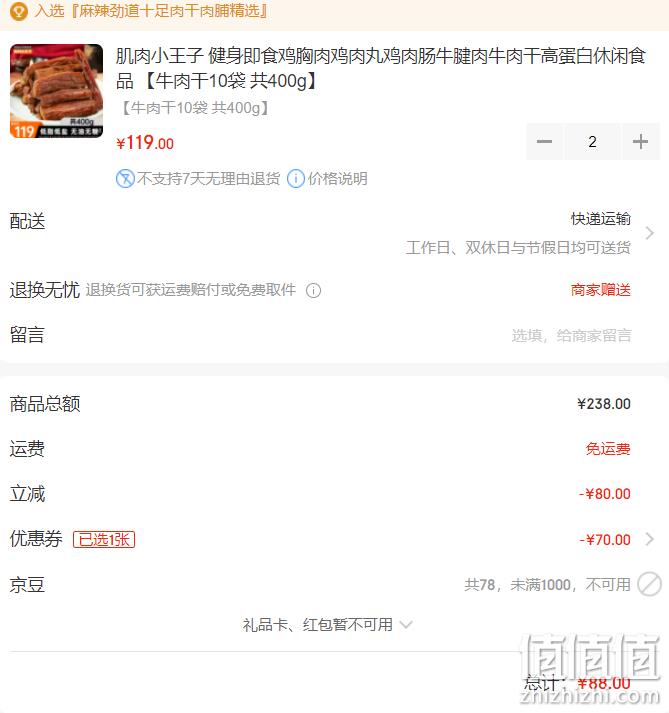Click the 快递运输 delivery method text
Viewport: 669px width, 713px height.
601,219
